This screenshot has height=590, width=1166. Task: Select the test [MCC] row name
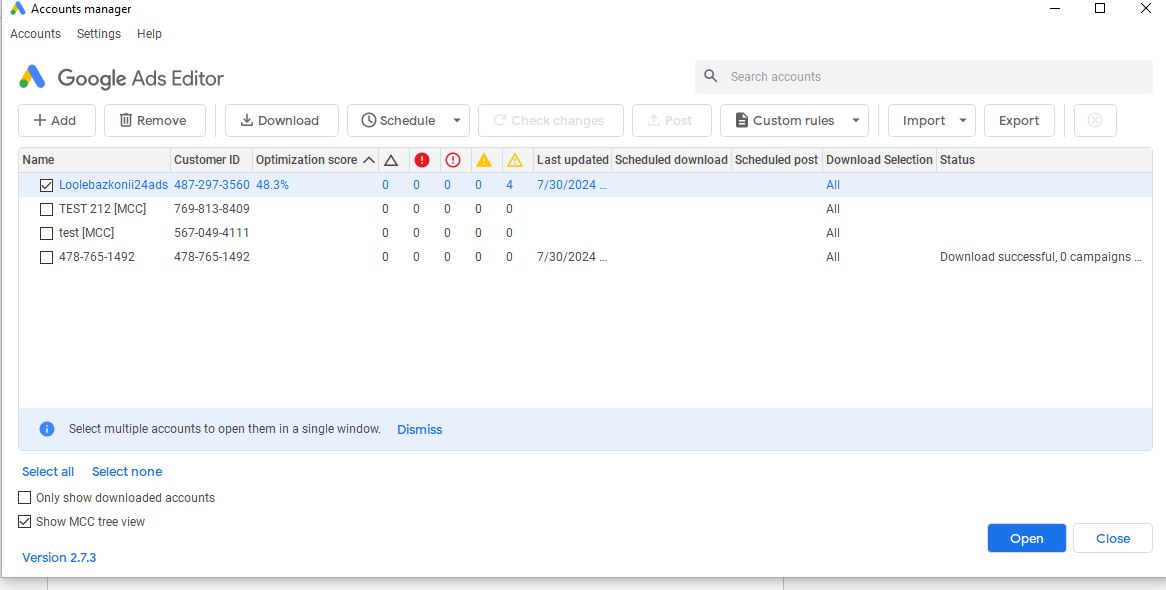[x=86, y=233]
